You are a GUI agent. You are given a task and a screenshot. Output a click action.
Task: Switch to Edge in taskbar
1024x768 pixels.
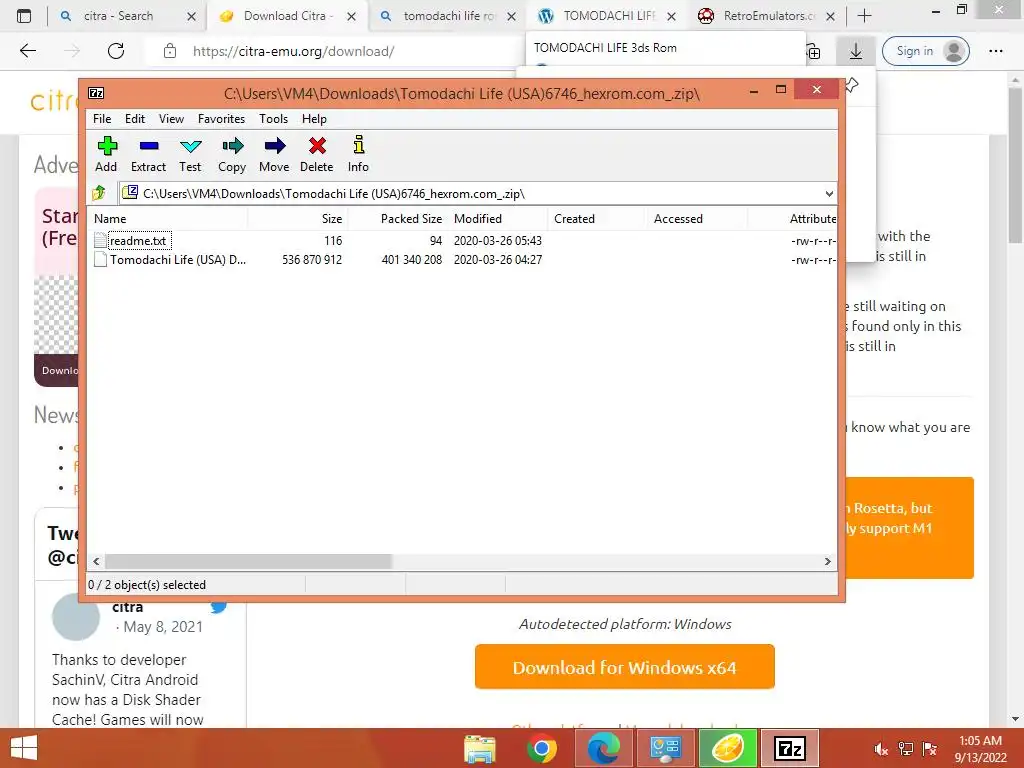click(x=603, y=748)
